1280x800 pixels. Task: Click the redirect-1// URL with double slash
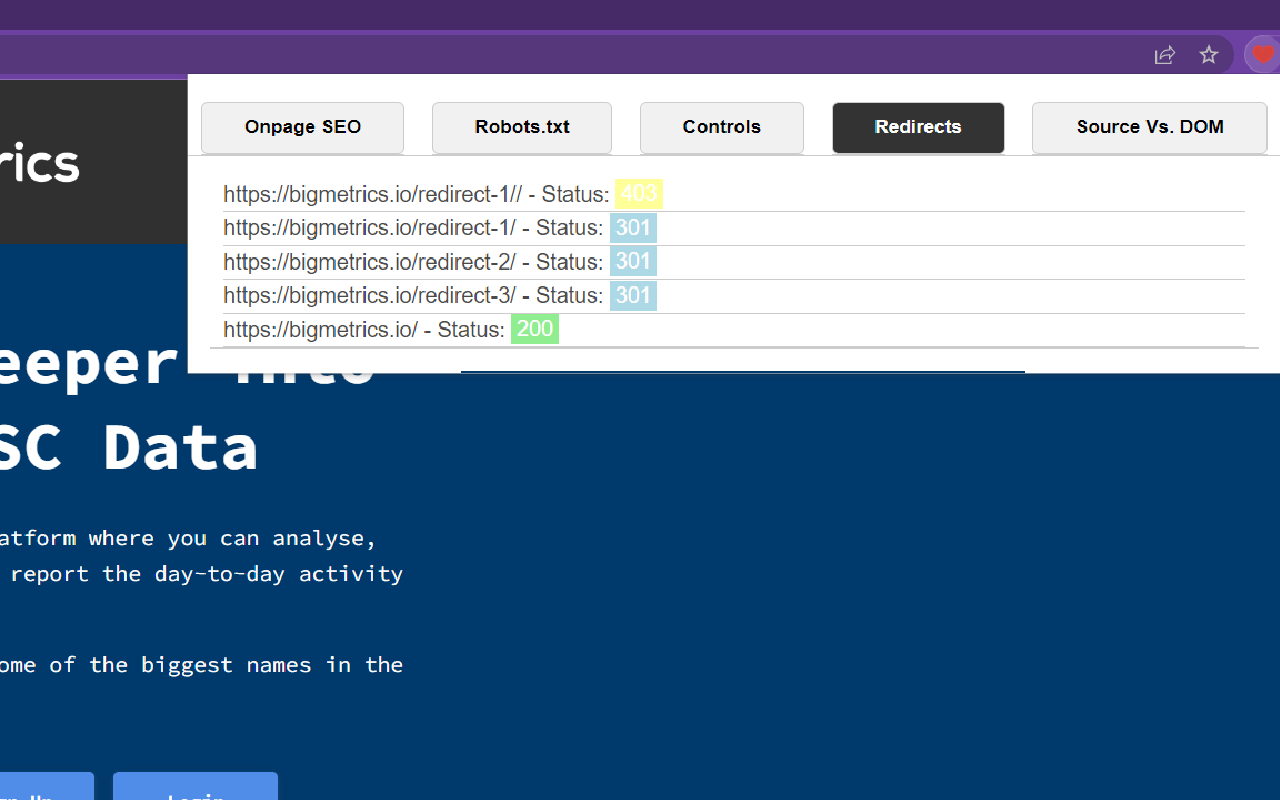tap(372, 194)
